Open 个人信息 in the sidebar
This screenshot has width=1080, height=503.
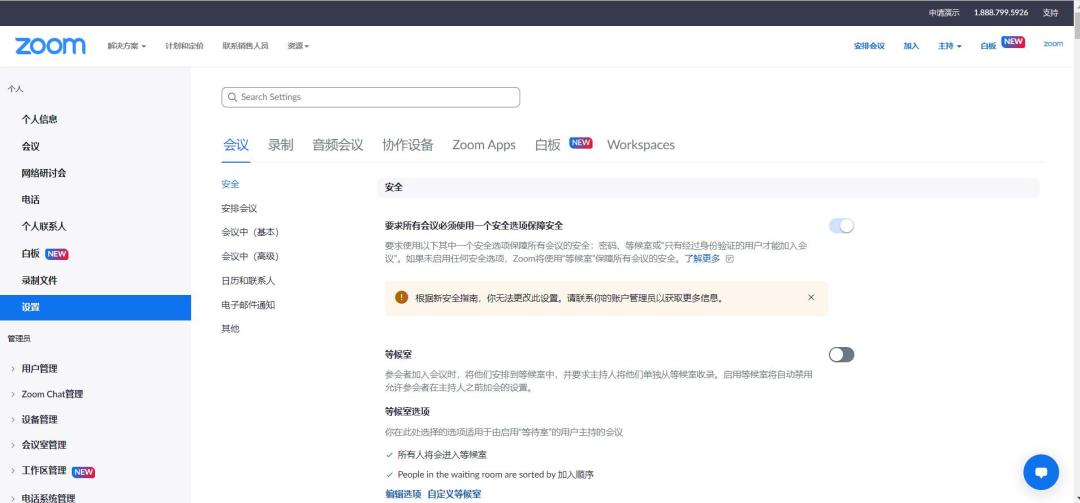(x=39, y=119)
